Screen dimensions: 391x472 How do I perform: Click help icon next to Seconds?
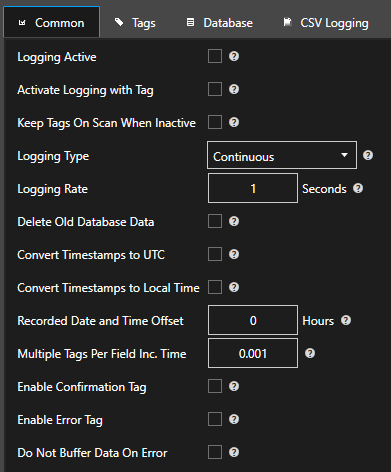pos(358,188)
